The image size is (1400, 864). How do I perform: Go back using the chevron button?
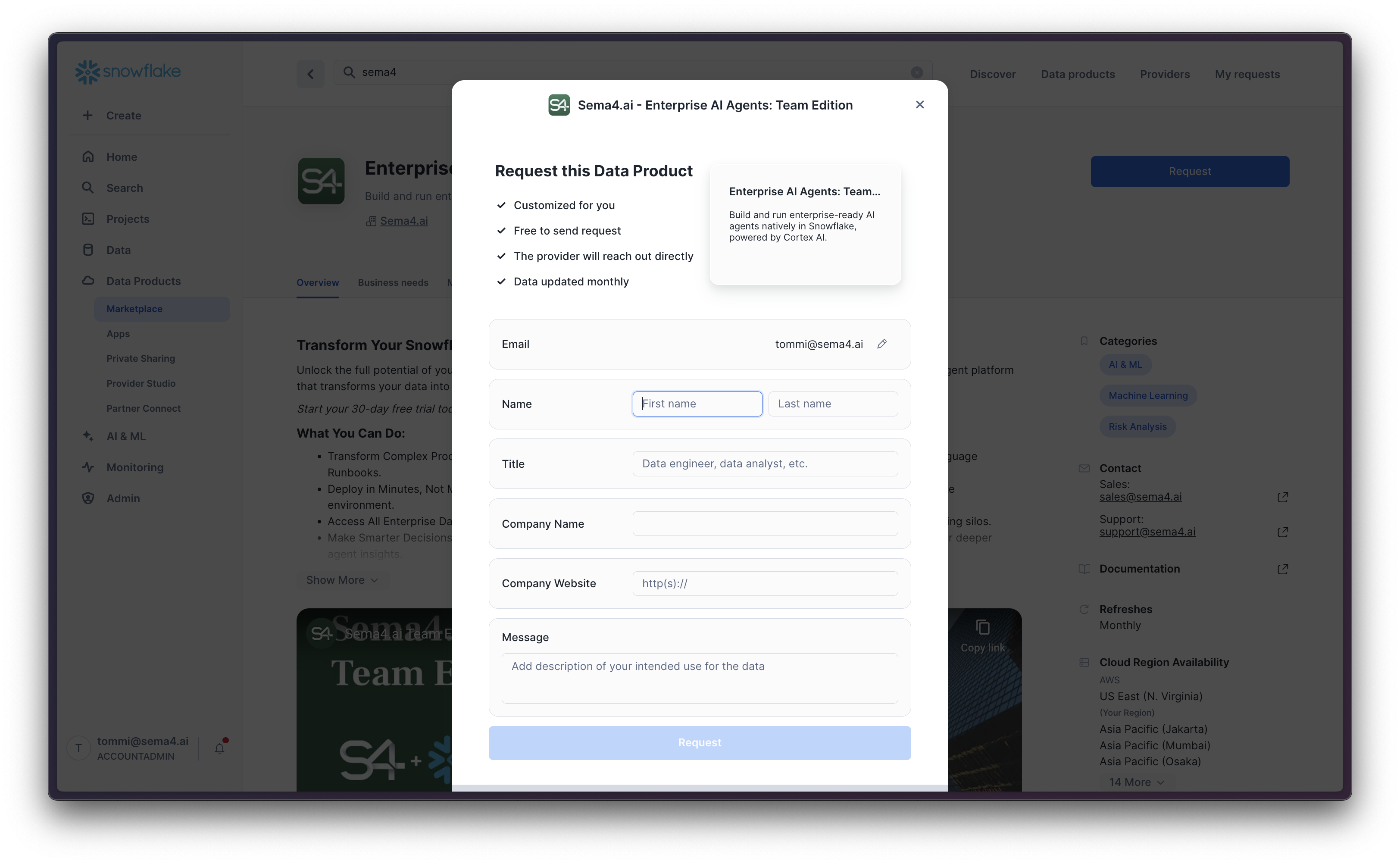pos(310,74)
